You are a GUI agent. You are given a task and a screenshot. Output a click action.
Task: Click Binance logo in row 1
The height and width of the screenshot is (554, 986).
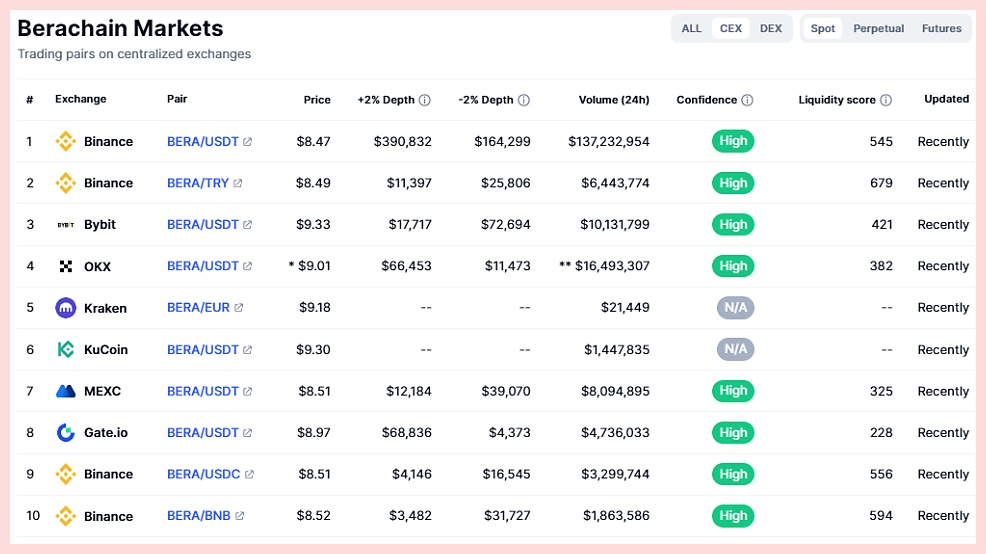(x=65, y=141)
